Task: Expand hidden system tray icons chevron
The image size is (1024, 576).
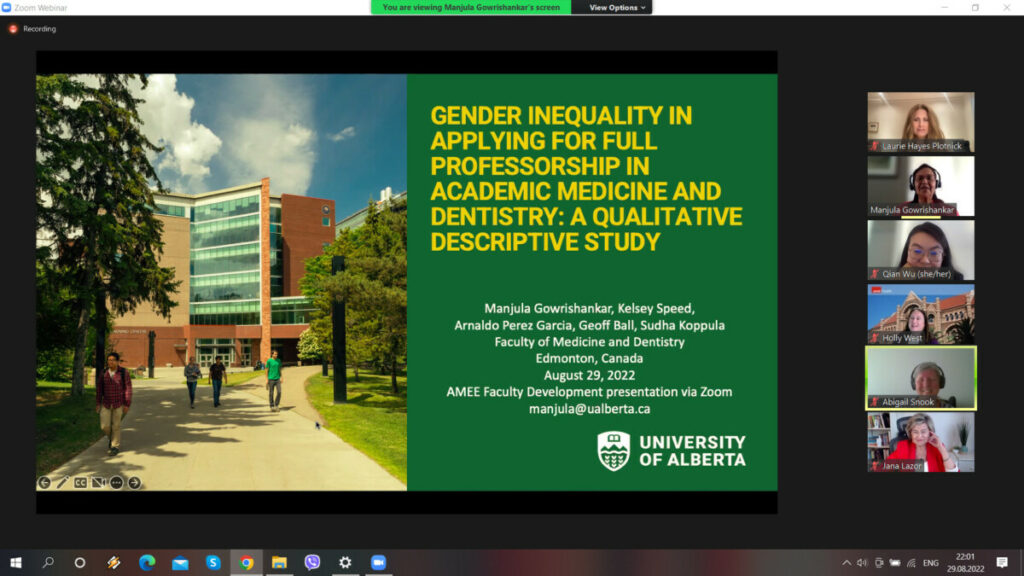Action: coord(846,562)
